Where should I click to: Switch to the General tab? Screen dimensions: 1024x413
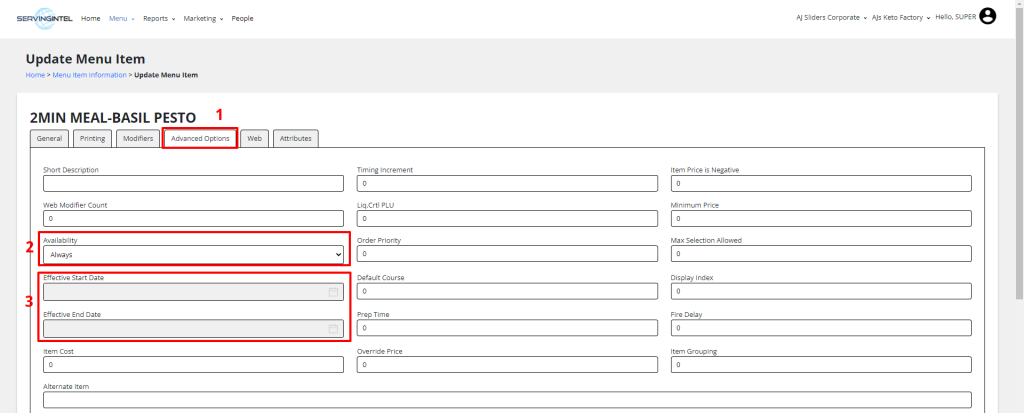coord(49,138)
